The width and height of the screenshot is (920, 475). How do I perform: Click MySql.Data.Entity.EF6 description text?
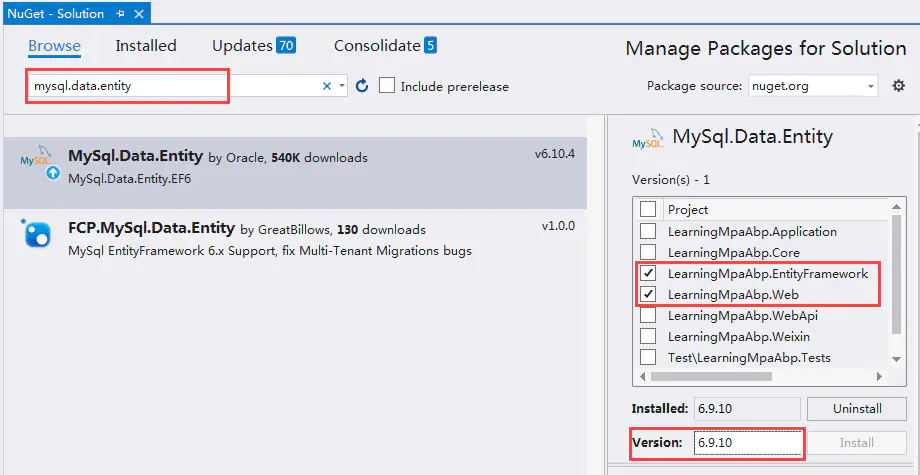click(130, 178)
